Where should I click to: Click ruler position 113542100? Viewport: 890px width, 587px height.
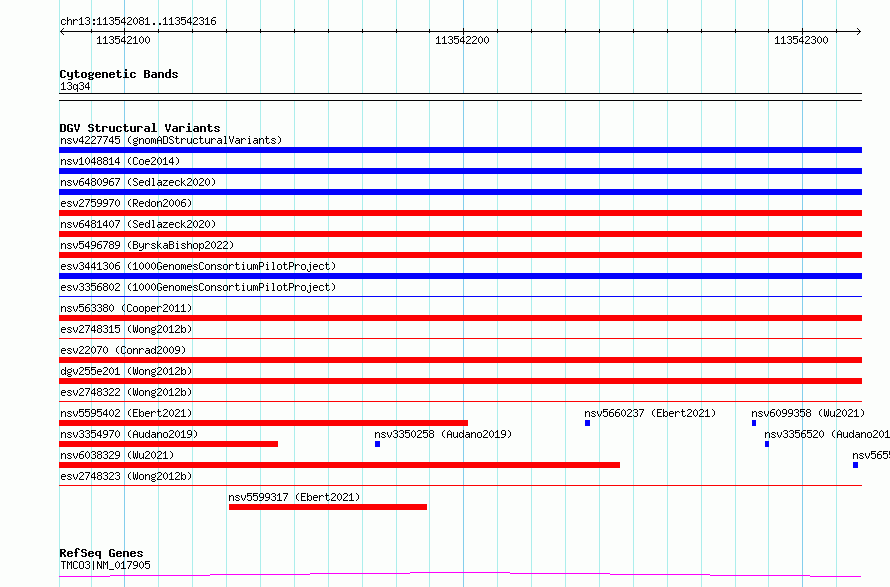pos(123,40)
